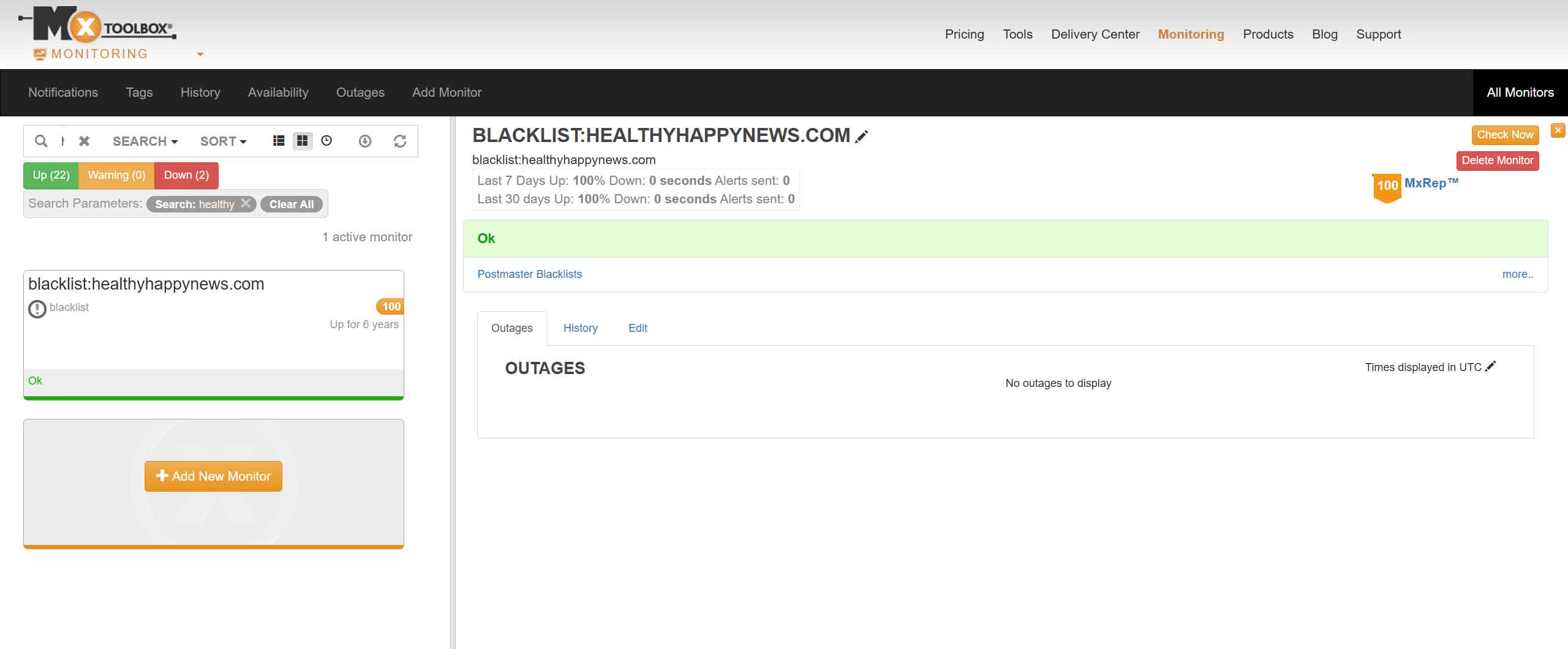Image resolution: width=1568 pixels, height=649 pixels.
Task: Open History in the dark nav bar
Action: point(200,92)
